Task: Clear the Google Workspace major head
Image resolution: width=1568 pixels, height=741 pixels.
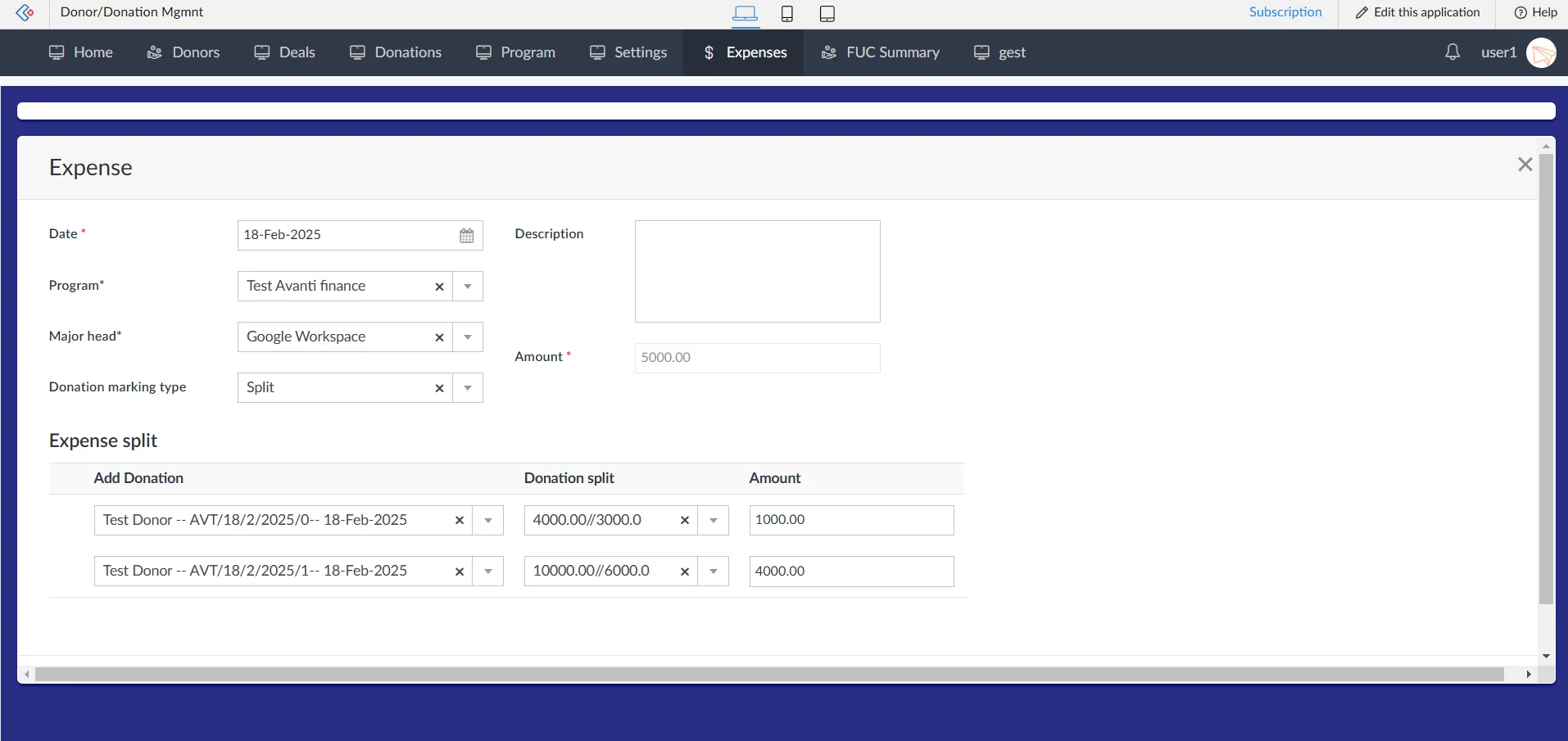Action: tap(439, 337)
